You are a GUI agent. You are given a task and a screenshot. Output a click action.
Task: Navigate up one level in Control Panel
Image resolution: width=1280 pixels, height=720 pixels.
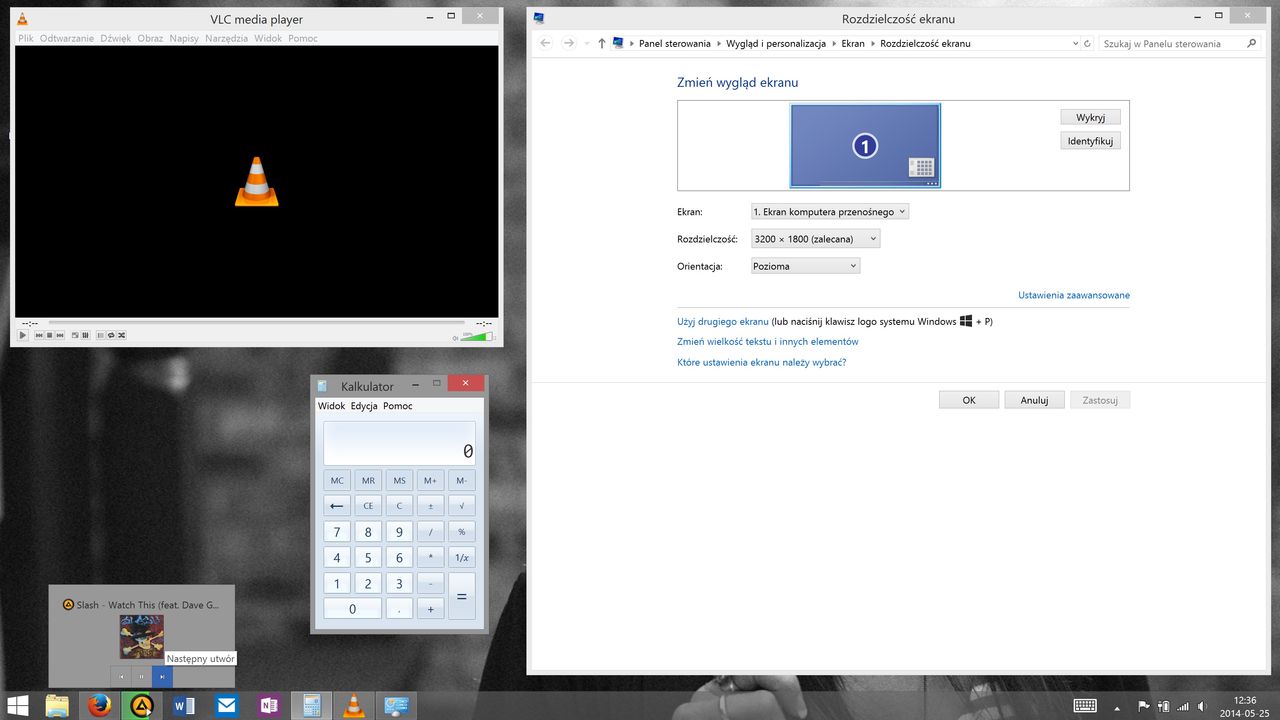point(601,44)
